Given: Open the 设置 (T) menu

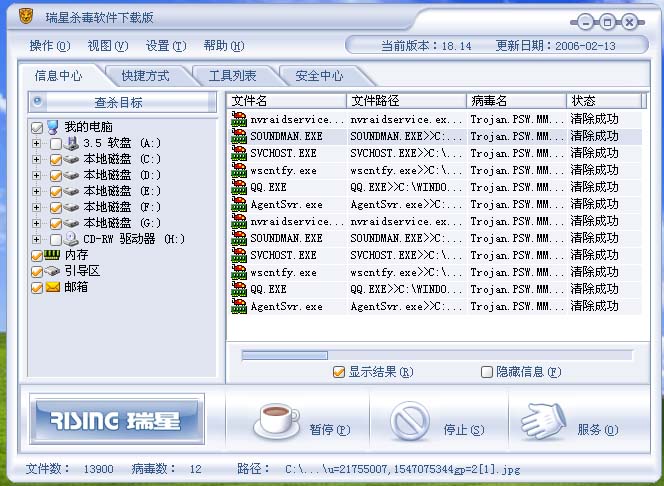Looking at the screenshot, I should tap(166, 46).
